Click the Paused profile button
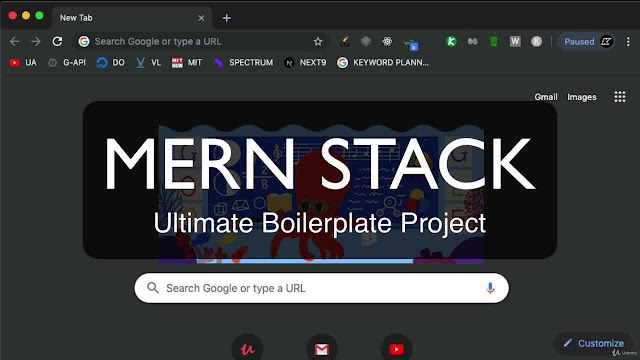 tap(586, 41)
